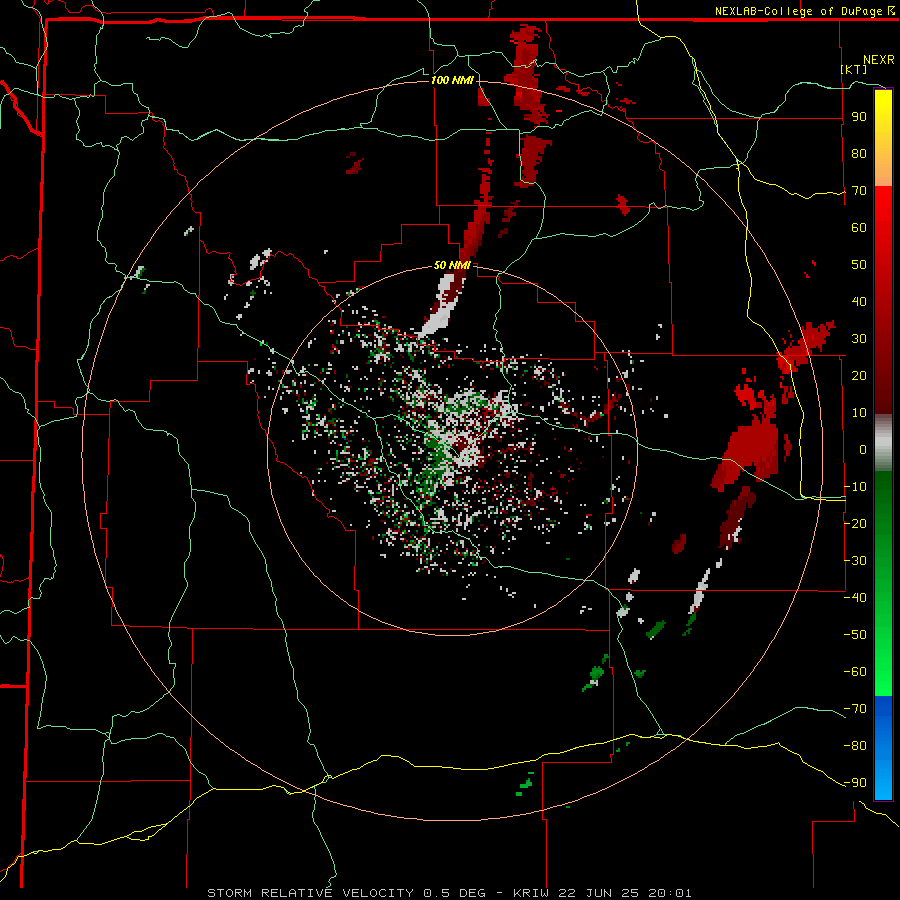Click the 80 value on the velocity scale
Screen dimensions: 900x900
click(859, 153)
